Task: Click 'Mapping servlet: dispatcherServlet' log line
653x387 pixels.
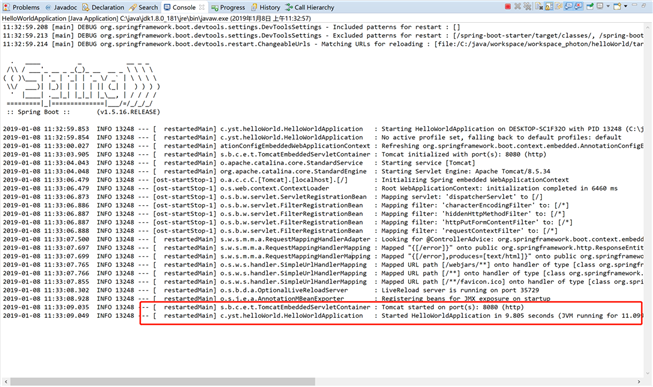Action: coord(273,197)
